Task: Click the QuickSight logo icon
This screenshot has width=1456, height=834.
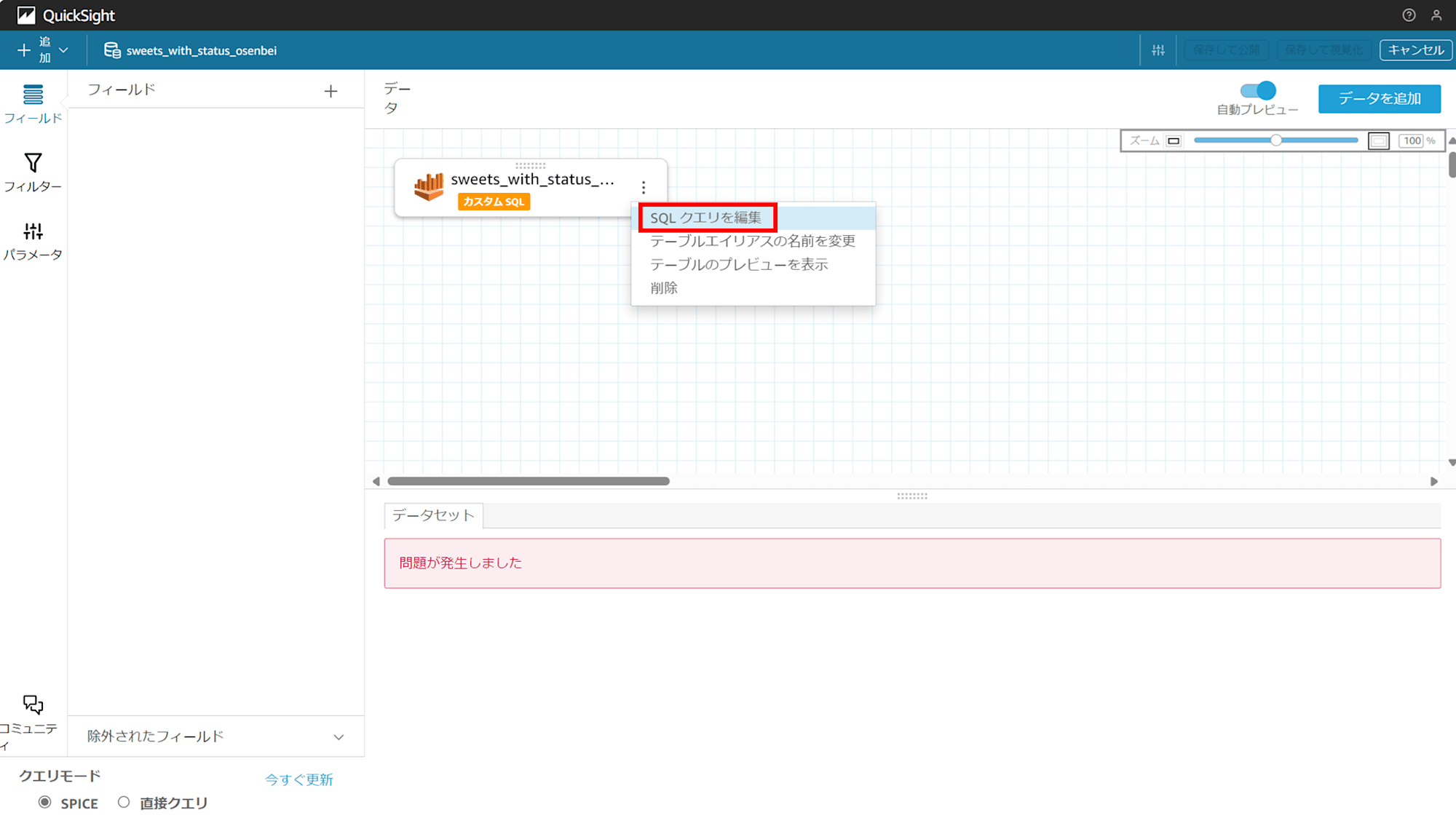Action: pos(26,15)
